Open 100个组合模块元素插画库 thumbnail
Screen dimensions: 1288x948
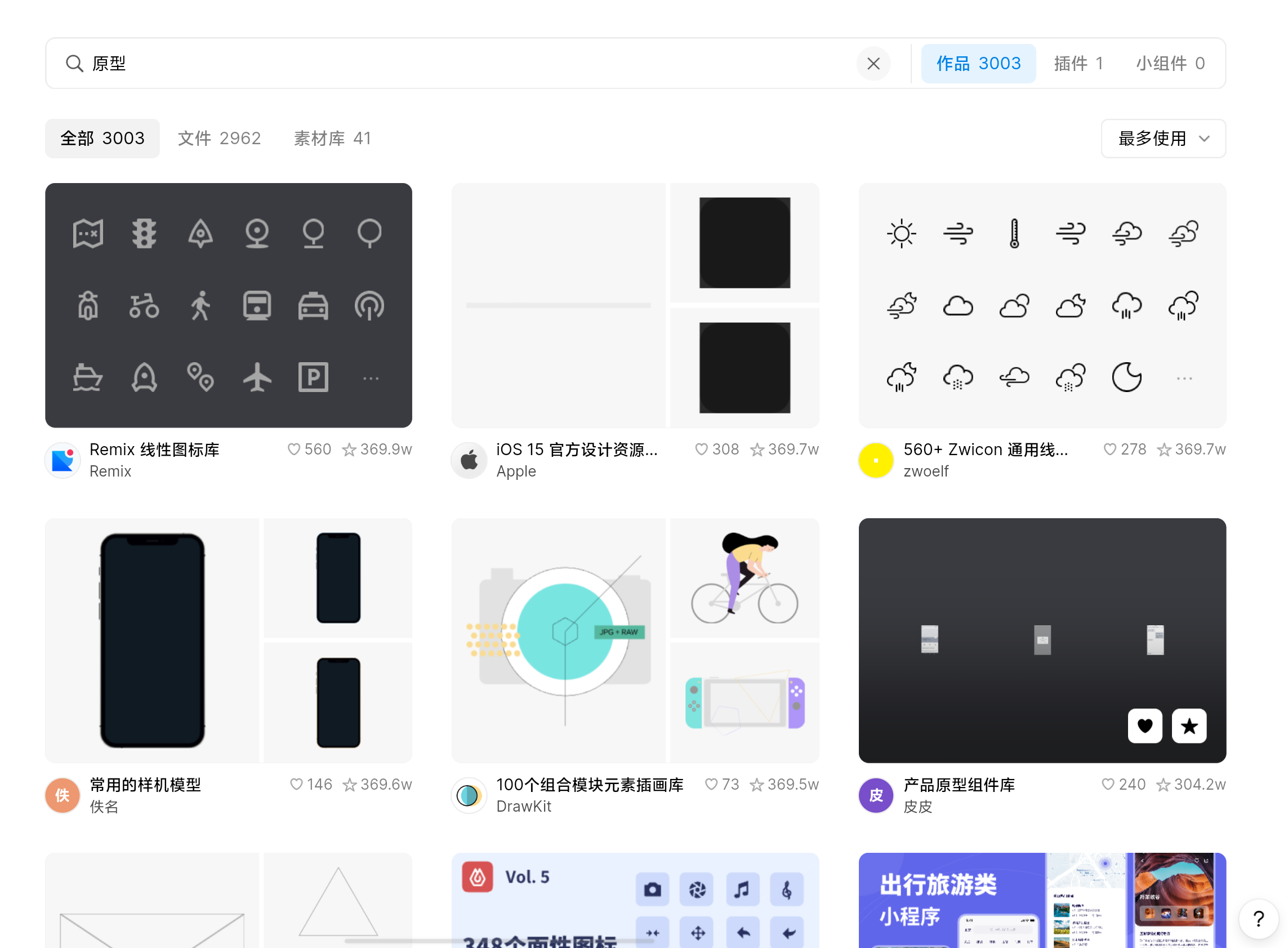[635, 640]
